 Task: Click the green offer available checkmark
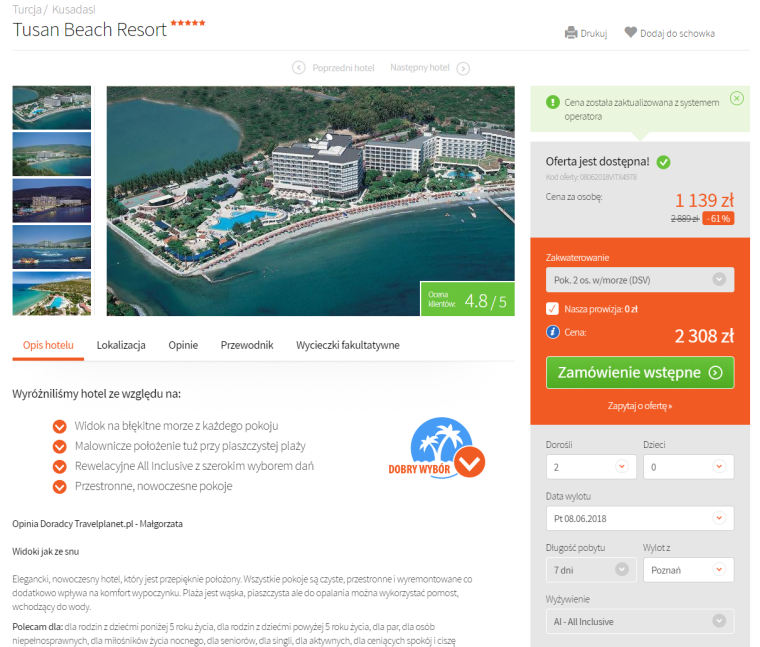(x=664, y=162)
